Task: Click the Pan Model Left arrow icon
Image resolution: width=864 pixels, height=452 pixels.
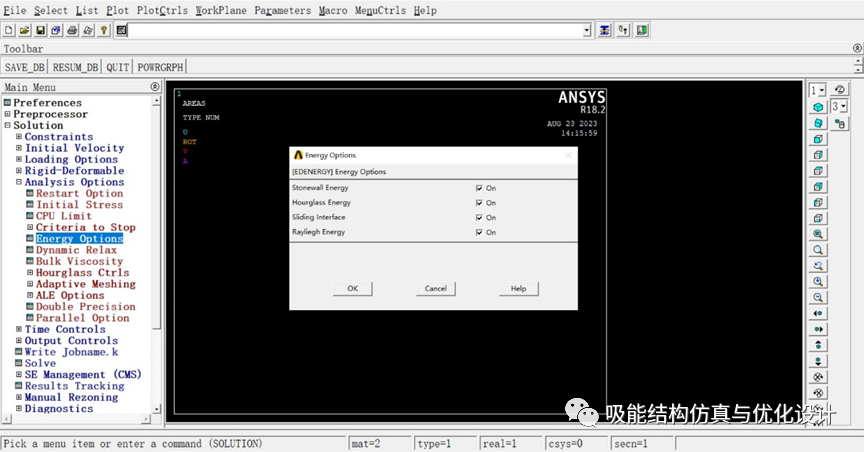Action: coord(818,314)
